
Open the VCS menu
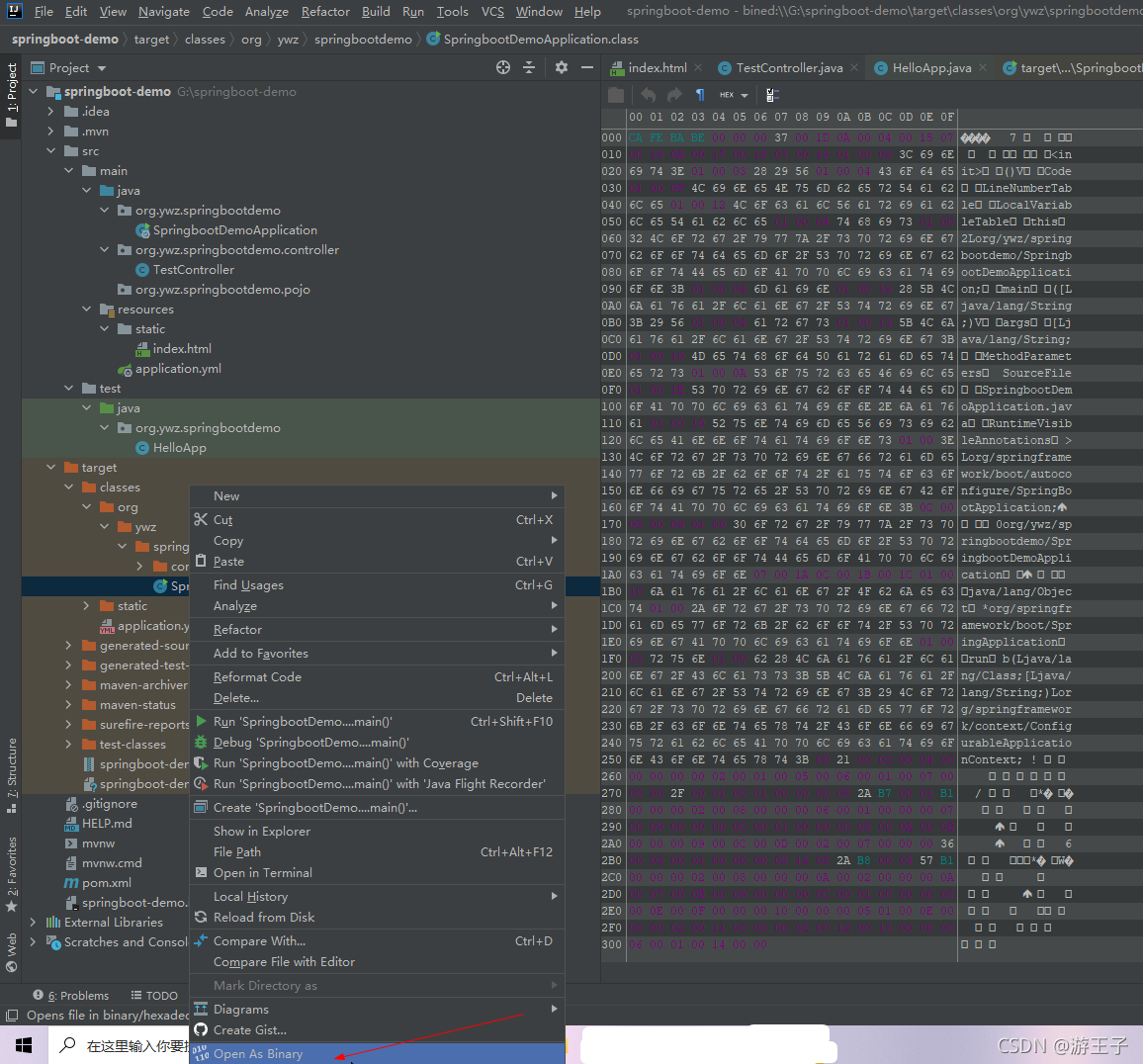(492, 12)
